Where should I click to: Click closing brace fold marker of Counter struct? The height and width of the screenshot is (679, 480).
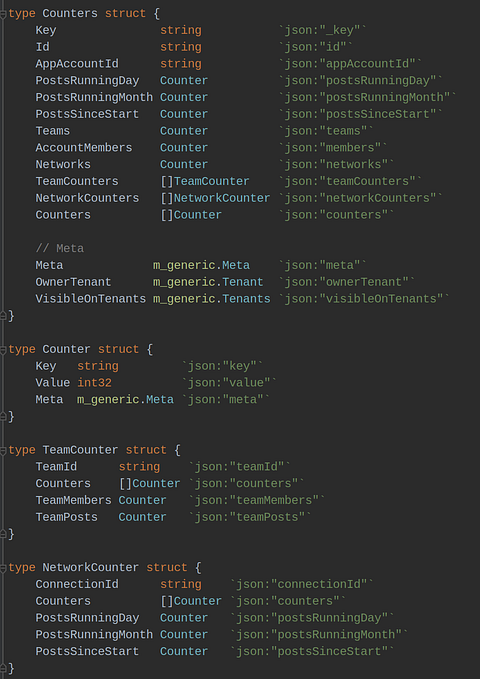[3, 417]
